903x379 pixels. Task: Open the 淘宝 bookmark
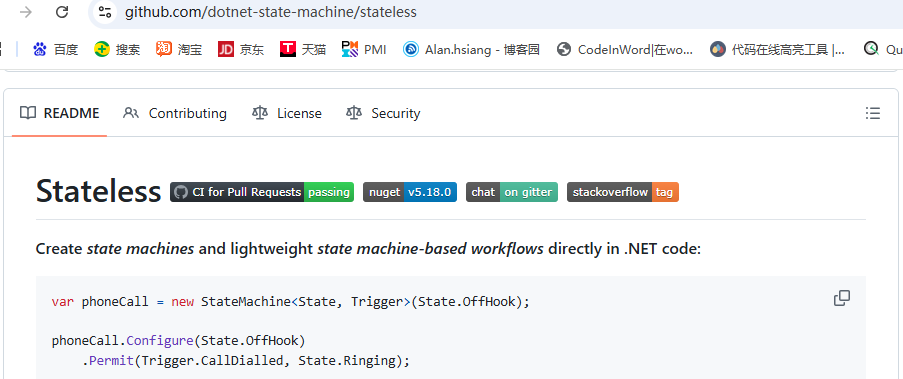tap(179, 50)
